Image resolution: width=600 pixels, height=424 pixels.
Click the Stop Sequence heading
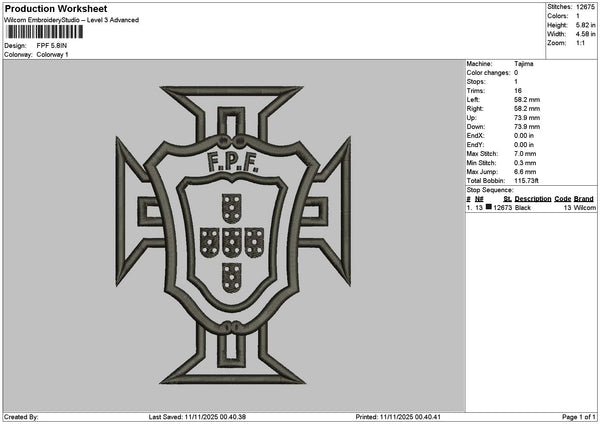(x=490, y=190)
